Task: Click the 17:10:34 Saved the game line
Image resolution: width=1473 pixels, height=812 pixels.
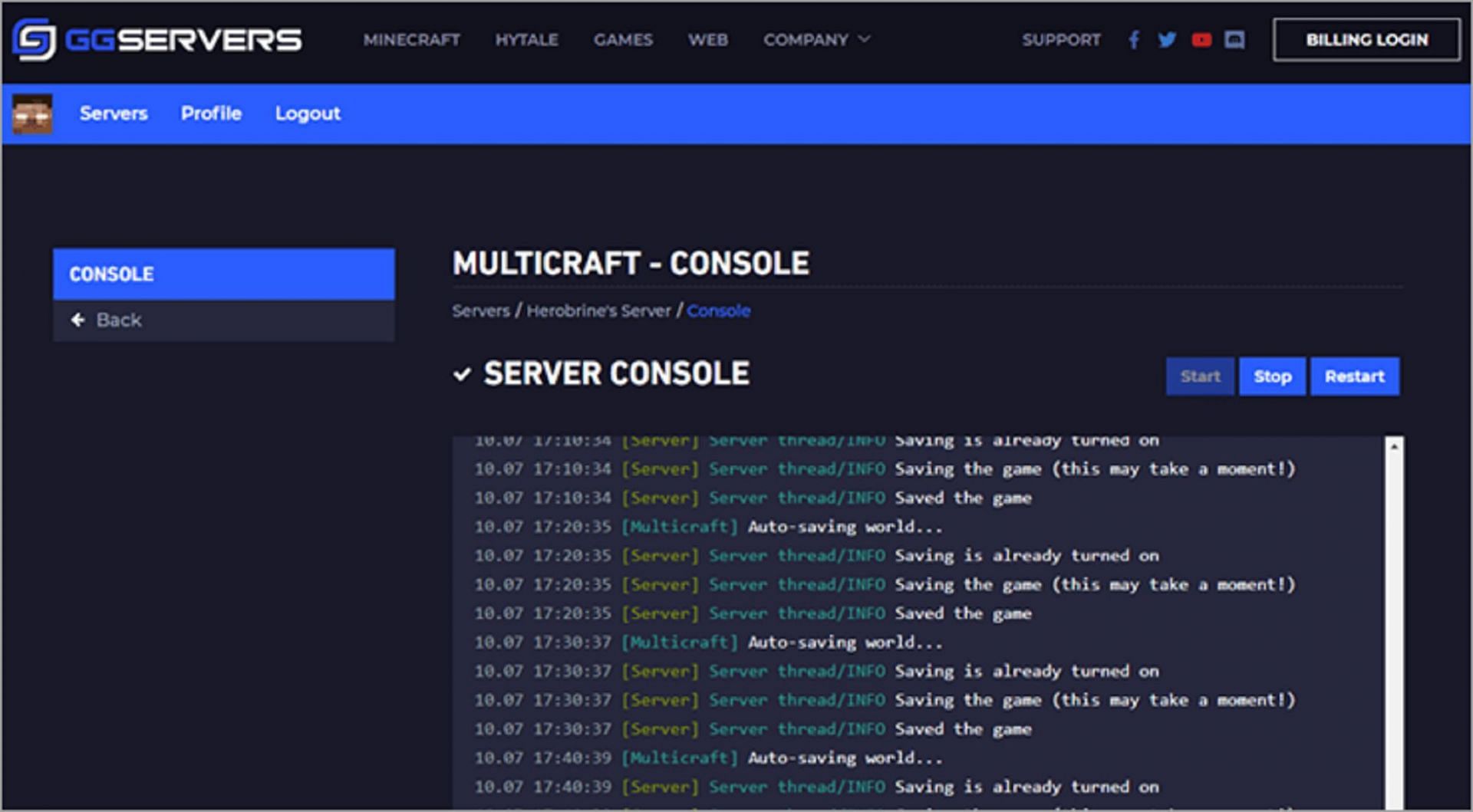Action: click(753, 498)
